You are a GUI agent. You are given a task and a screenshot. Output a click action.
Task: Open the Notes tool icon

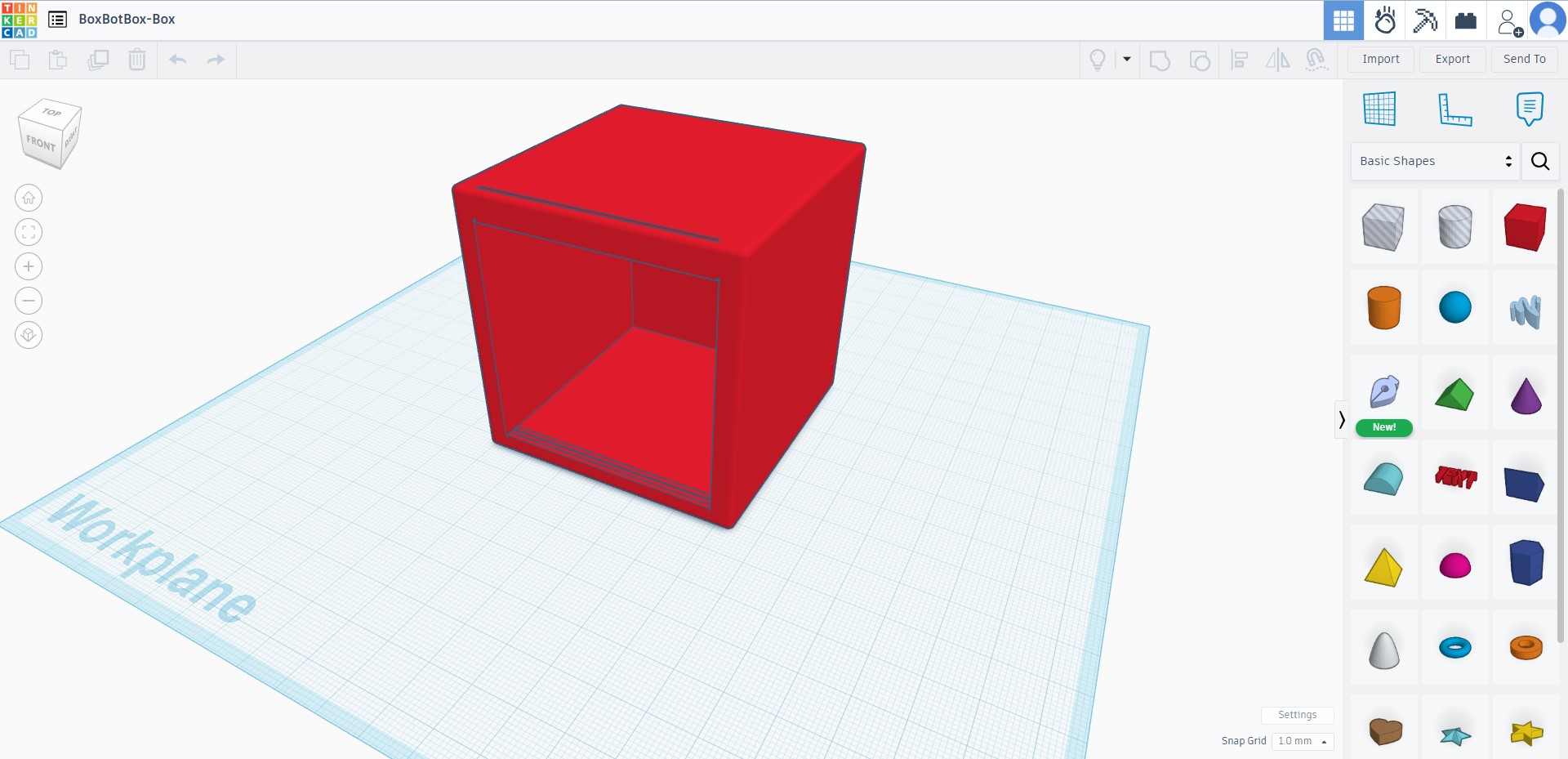click(1530, 109)
